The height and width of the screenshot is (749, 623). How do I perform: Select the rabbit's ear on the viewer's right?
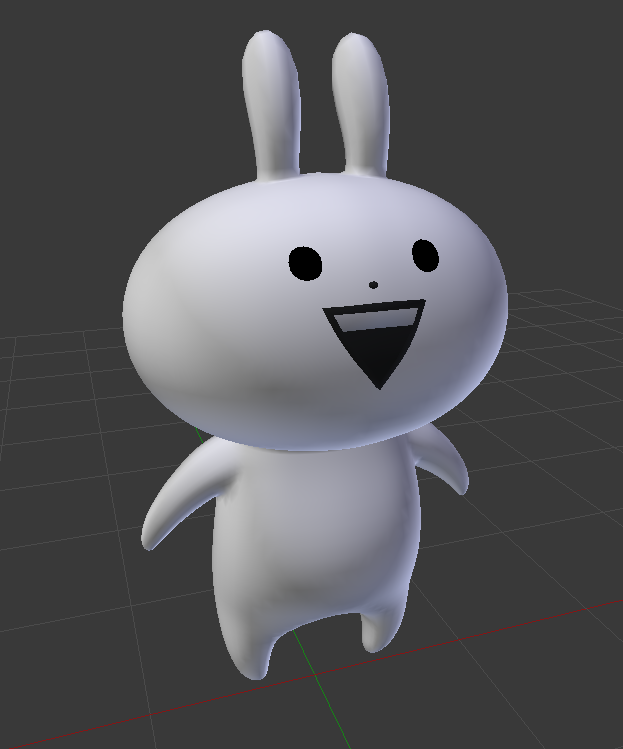coord(362,105)
